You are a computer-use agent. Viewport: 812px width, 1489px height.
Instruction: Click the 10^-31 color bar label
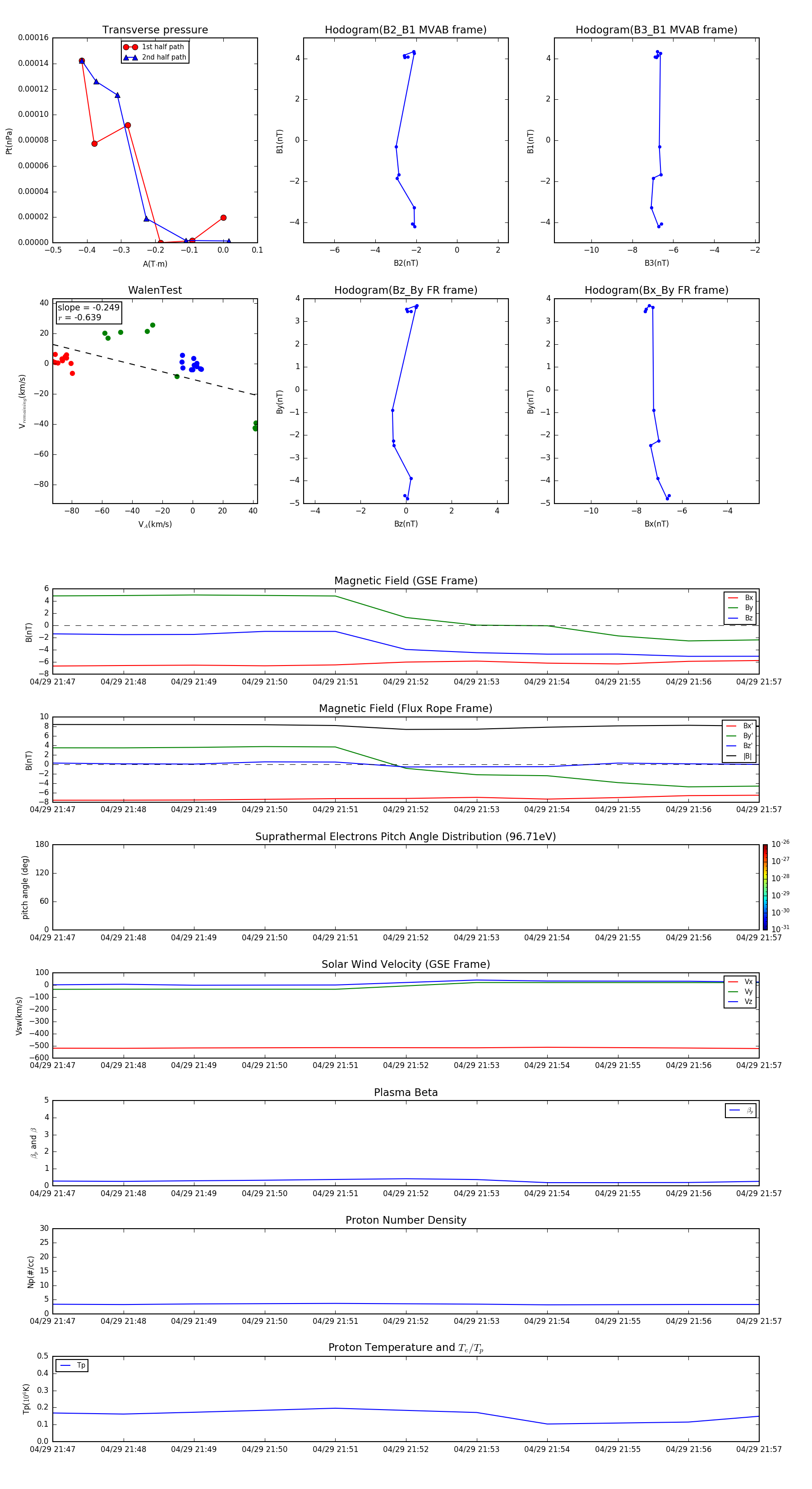pyautogui.click(x=780, y=929)
